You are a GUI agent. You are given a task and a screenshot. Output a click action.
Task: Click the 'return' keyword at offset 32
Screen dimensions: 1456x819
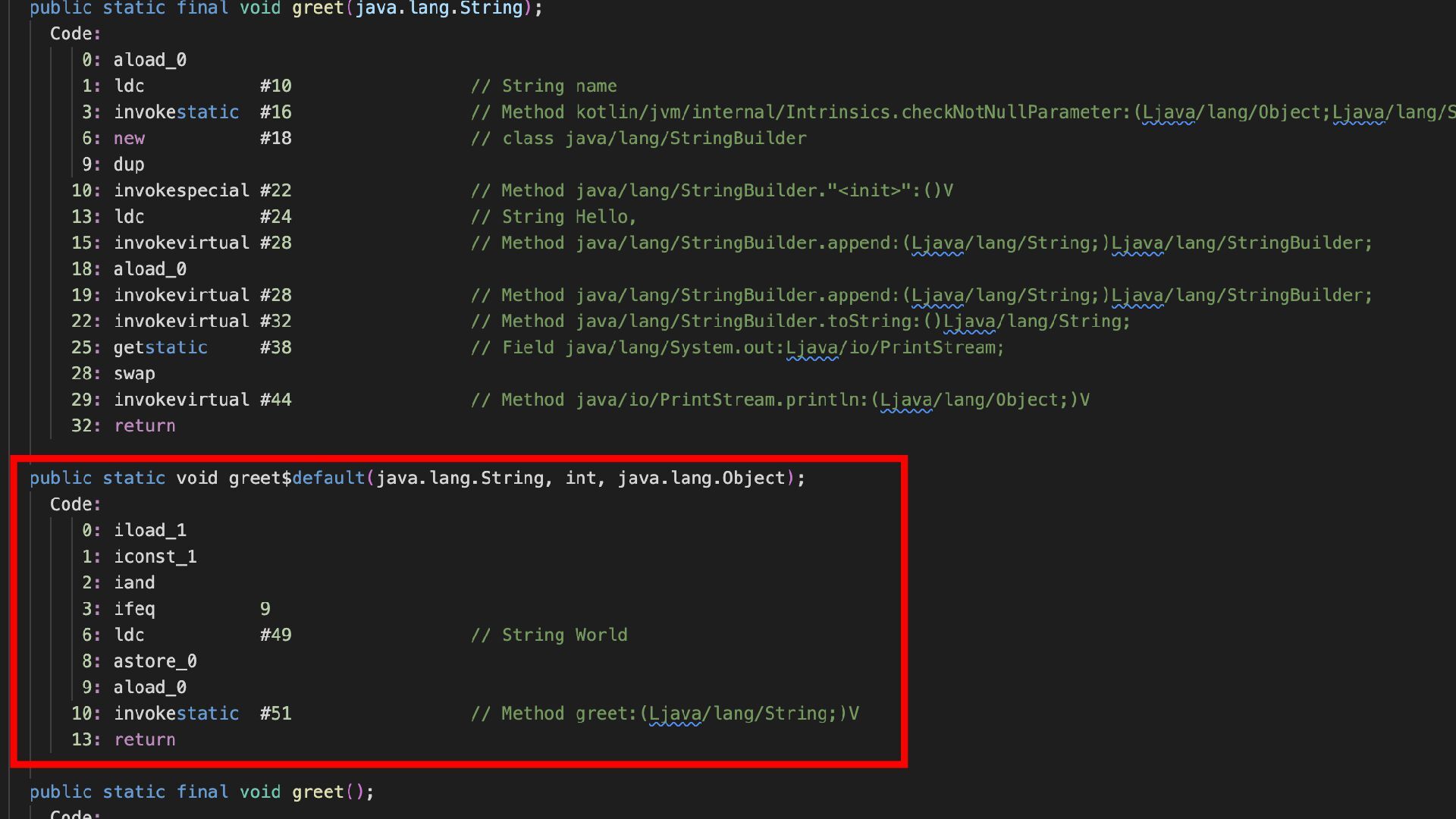[144, 425]
